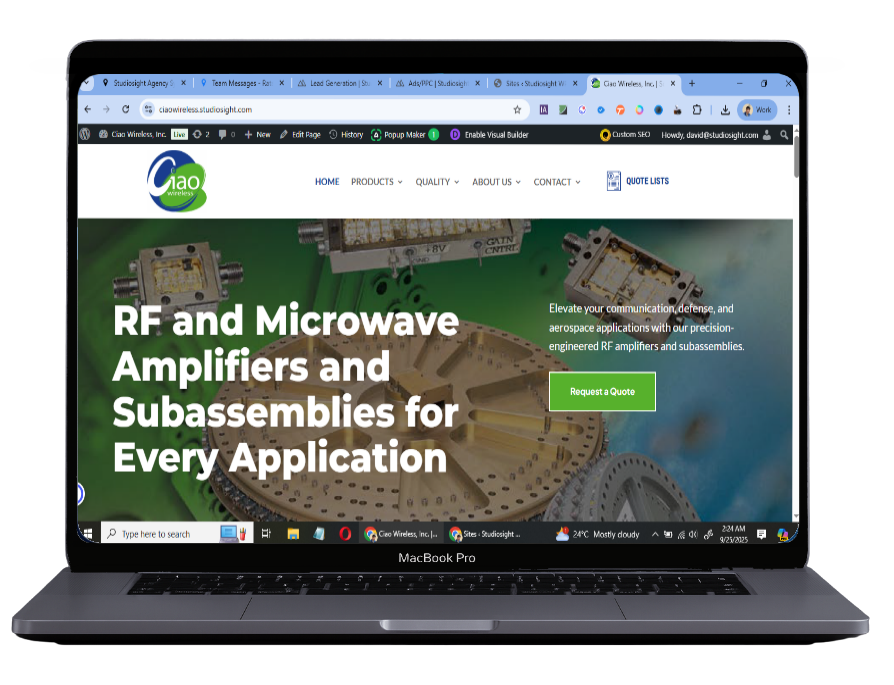894x685 pixels.
Task: Expand the QUALITY dropdown menu
Action: [x=437, y=182]
